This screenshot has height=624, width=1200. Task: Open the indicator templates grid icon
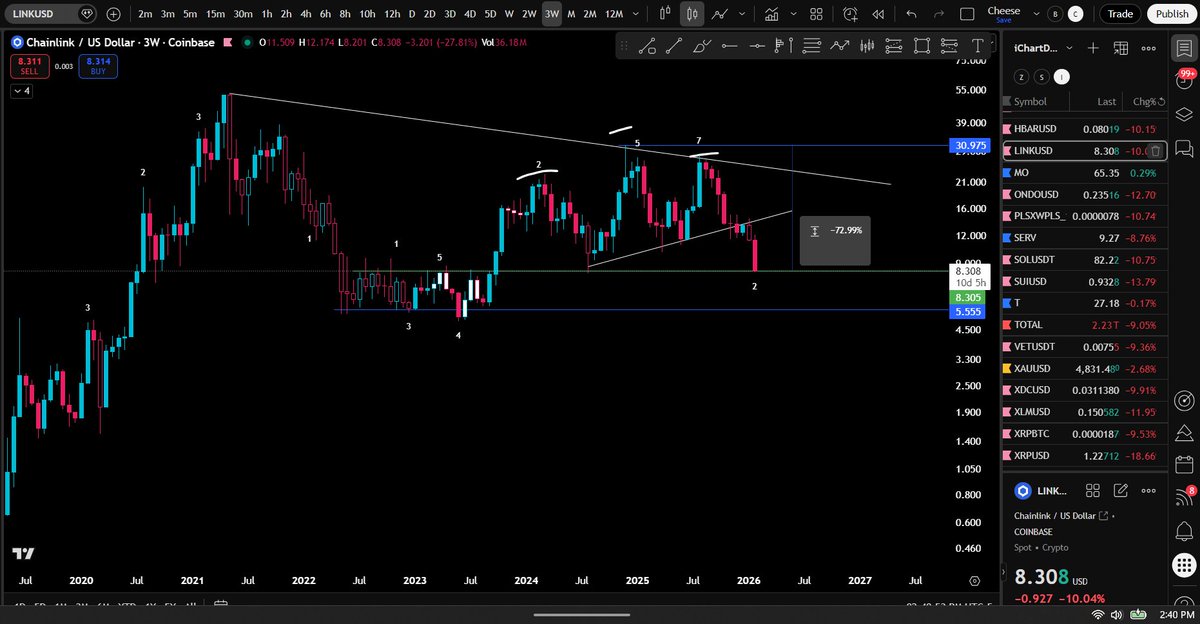[817, 14]
